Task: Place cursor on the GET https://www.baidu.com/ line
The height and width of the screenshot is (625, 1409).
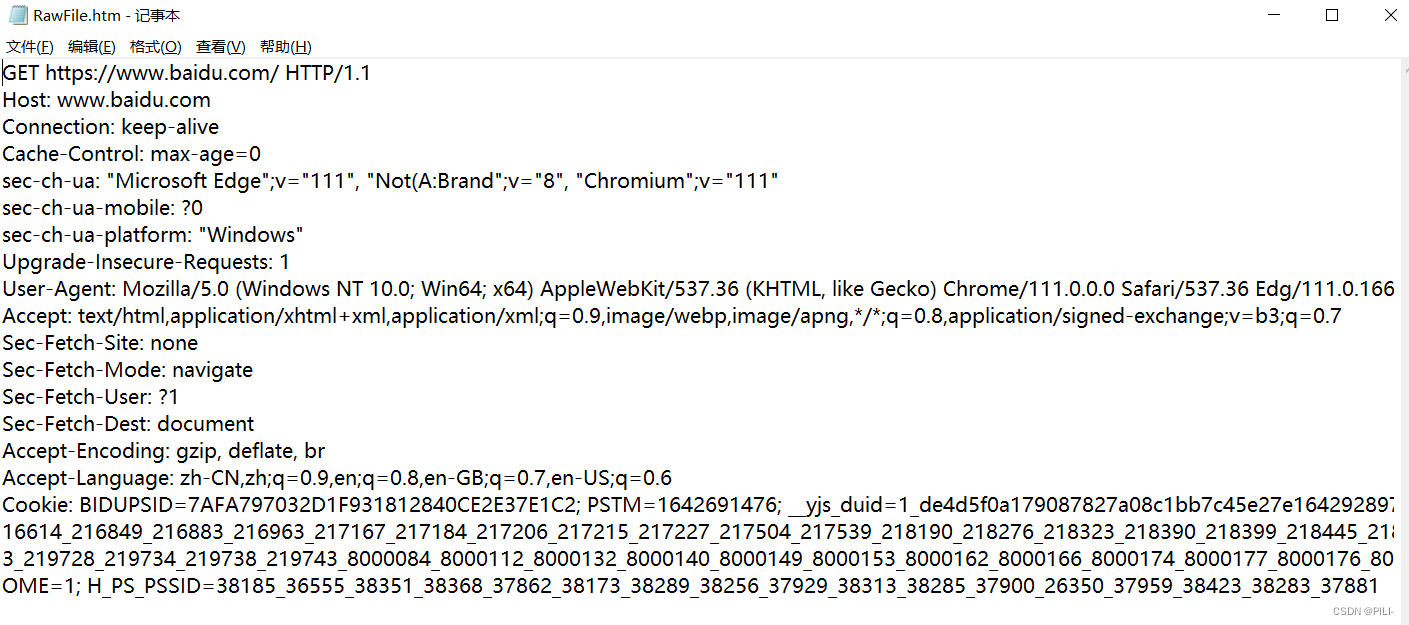Action: click(187, 73)
